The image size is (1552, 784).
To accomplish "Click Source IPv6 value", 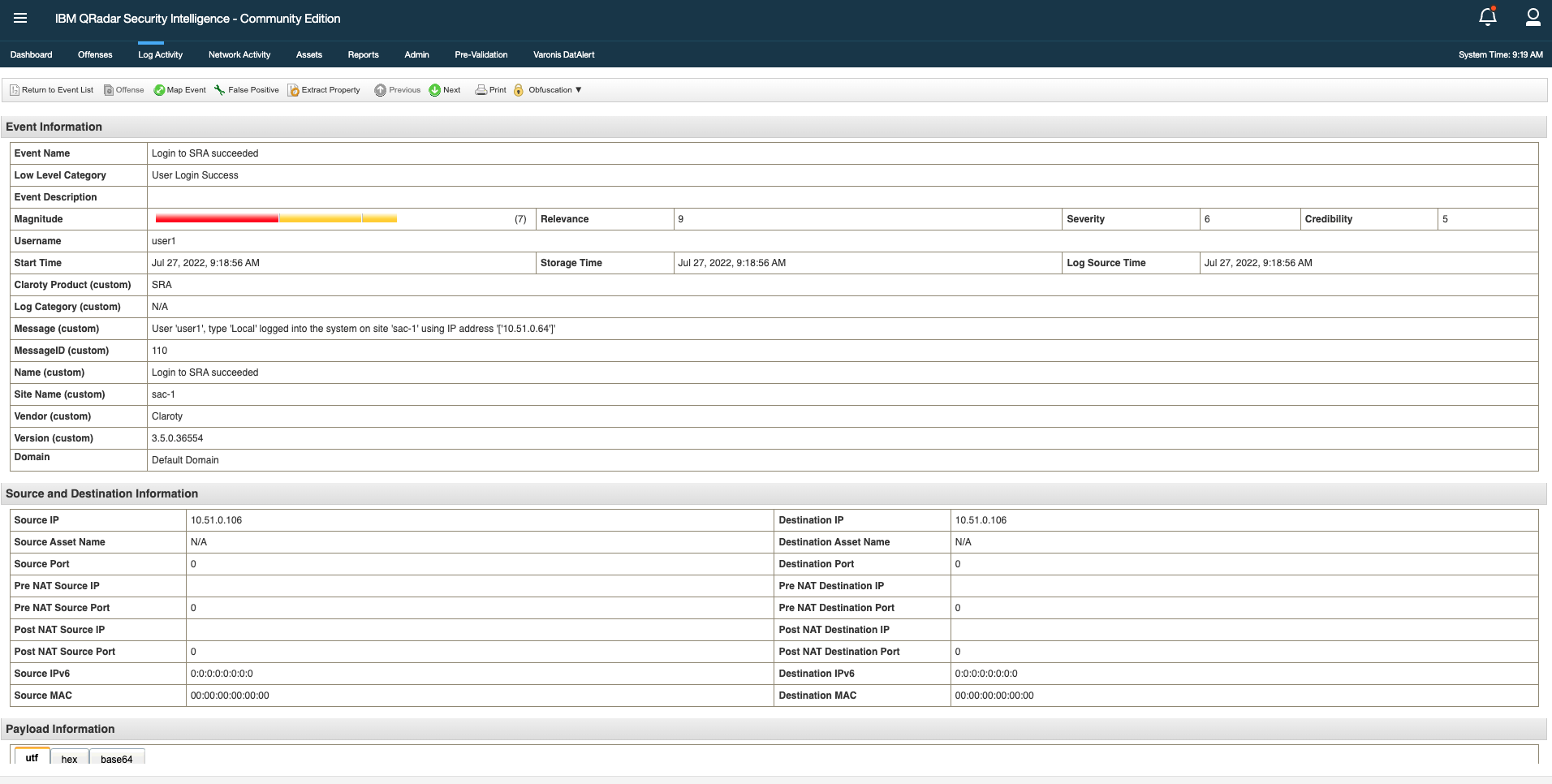I will coord(222,674).
